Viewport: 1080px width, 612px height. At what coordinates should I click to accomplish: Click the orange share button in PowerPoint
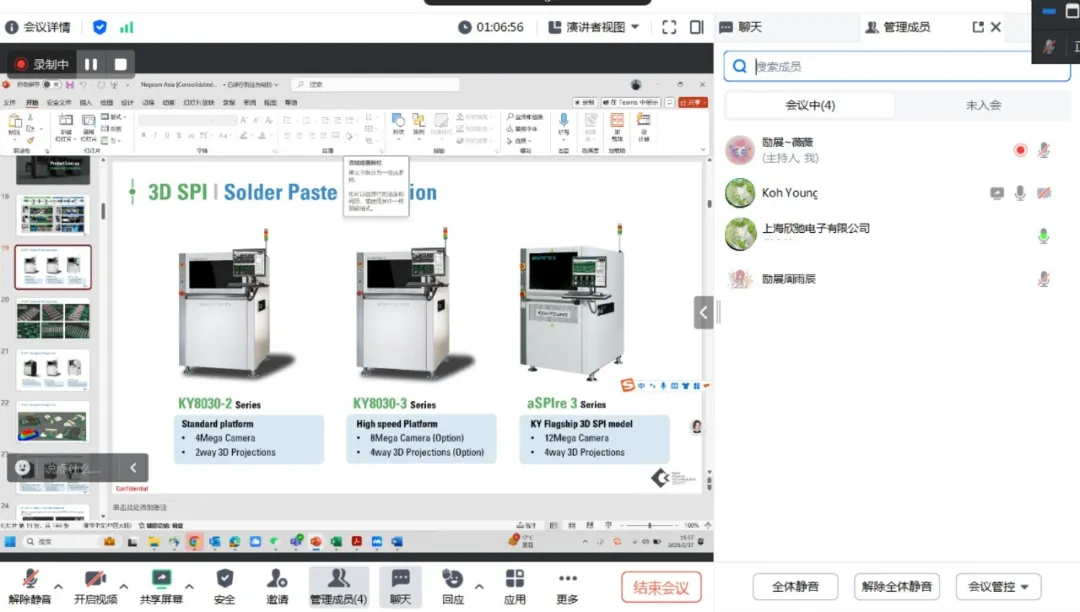692,102
